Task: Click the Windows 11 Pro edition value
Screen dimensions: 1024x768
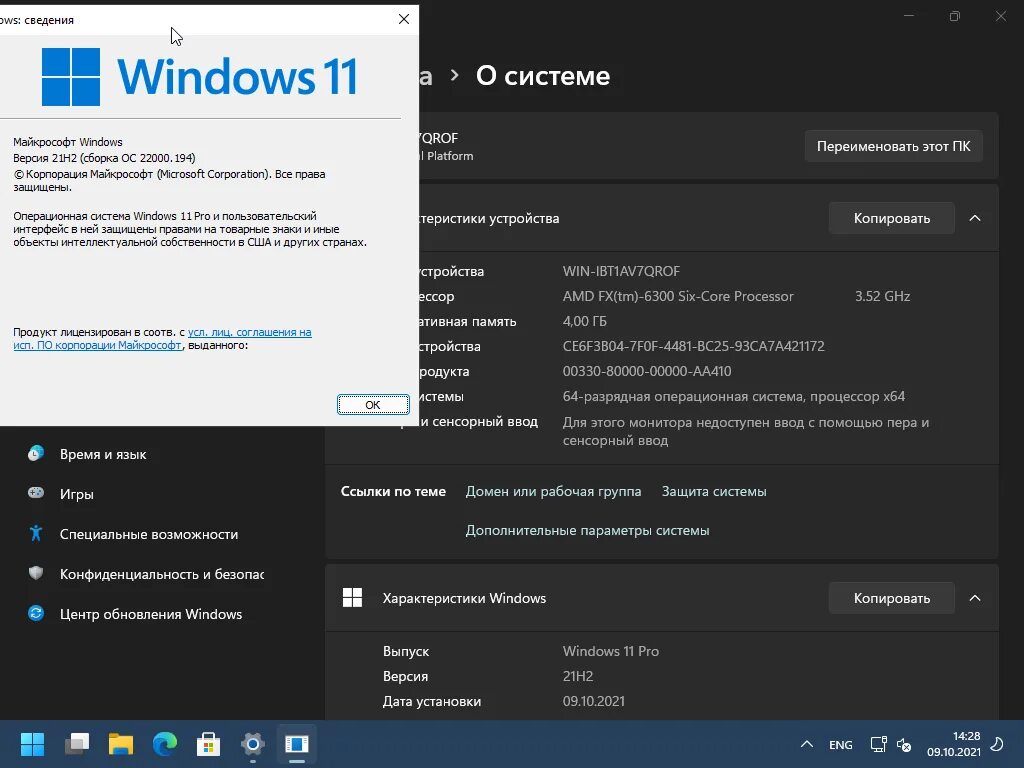Action: (611, 651)
